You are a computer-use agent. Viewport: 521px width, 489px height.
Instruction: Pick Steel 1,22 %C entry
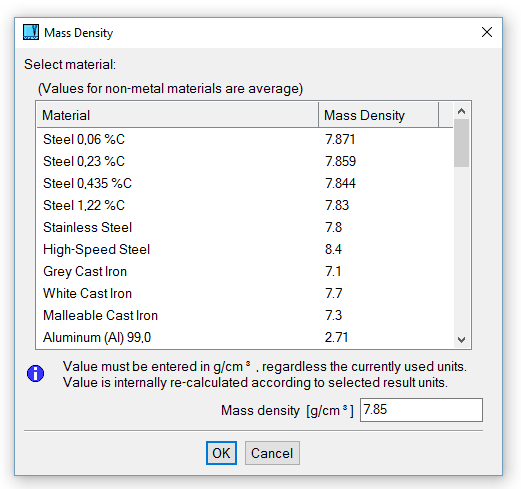[x=245, y=205]
